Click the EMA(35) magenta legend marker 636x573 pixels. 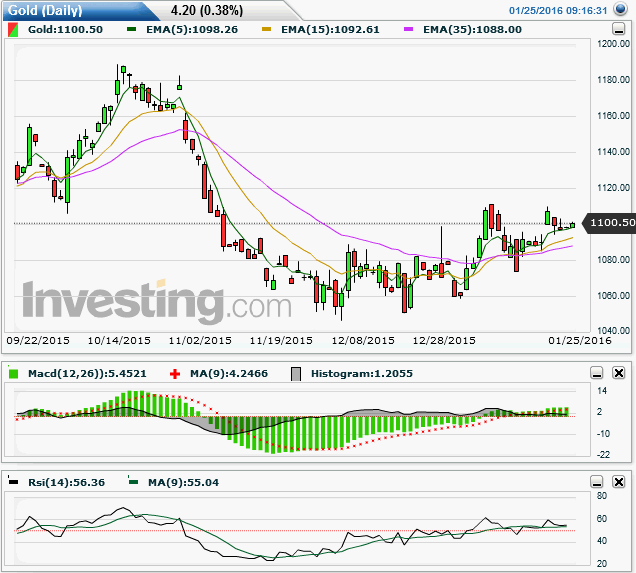click(x=408, y=29)
